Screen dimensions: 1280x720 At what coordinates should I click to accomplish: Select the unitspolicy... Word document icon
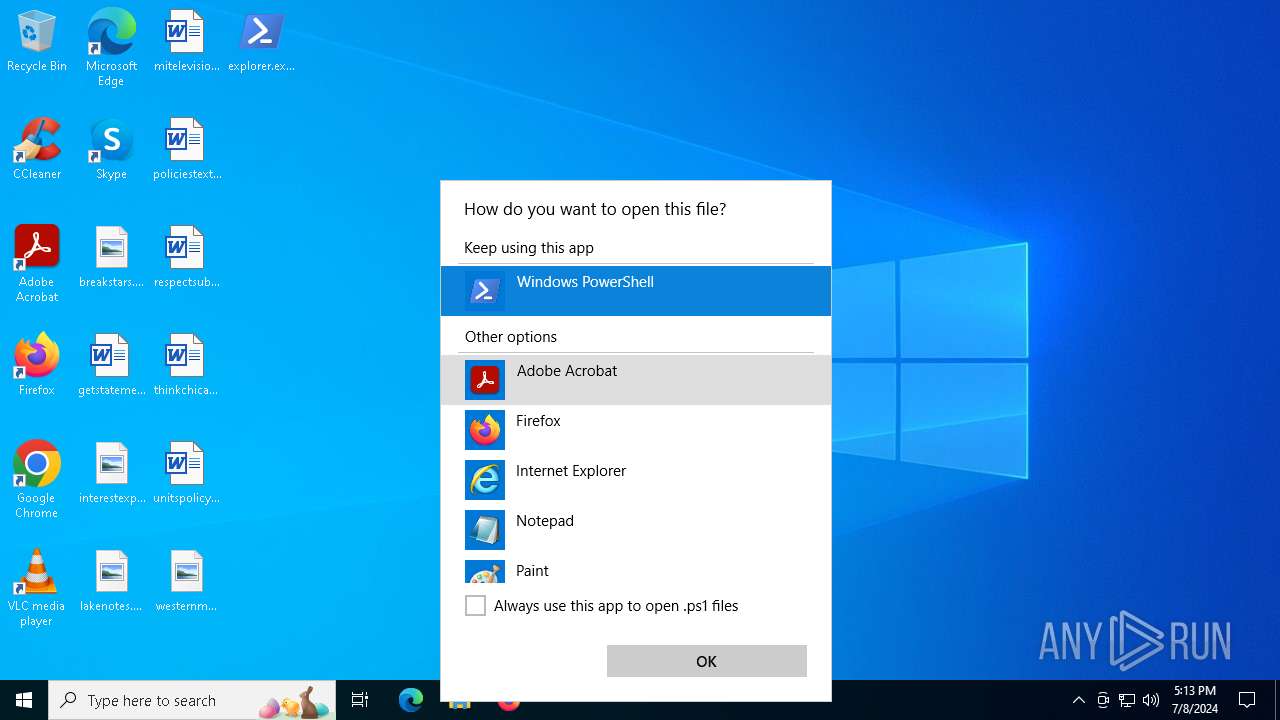coord(186,474)
